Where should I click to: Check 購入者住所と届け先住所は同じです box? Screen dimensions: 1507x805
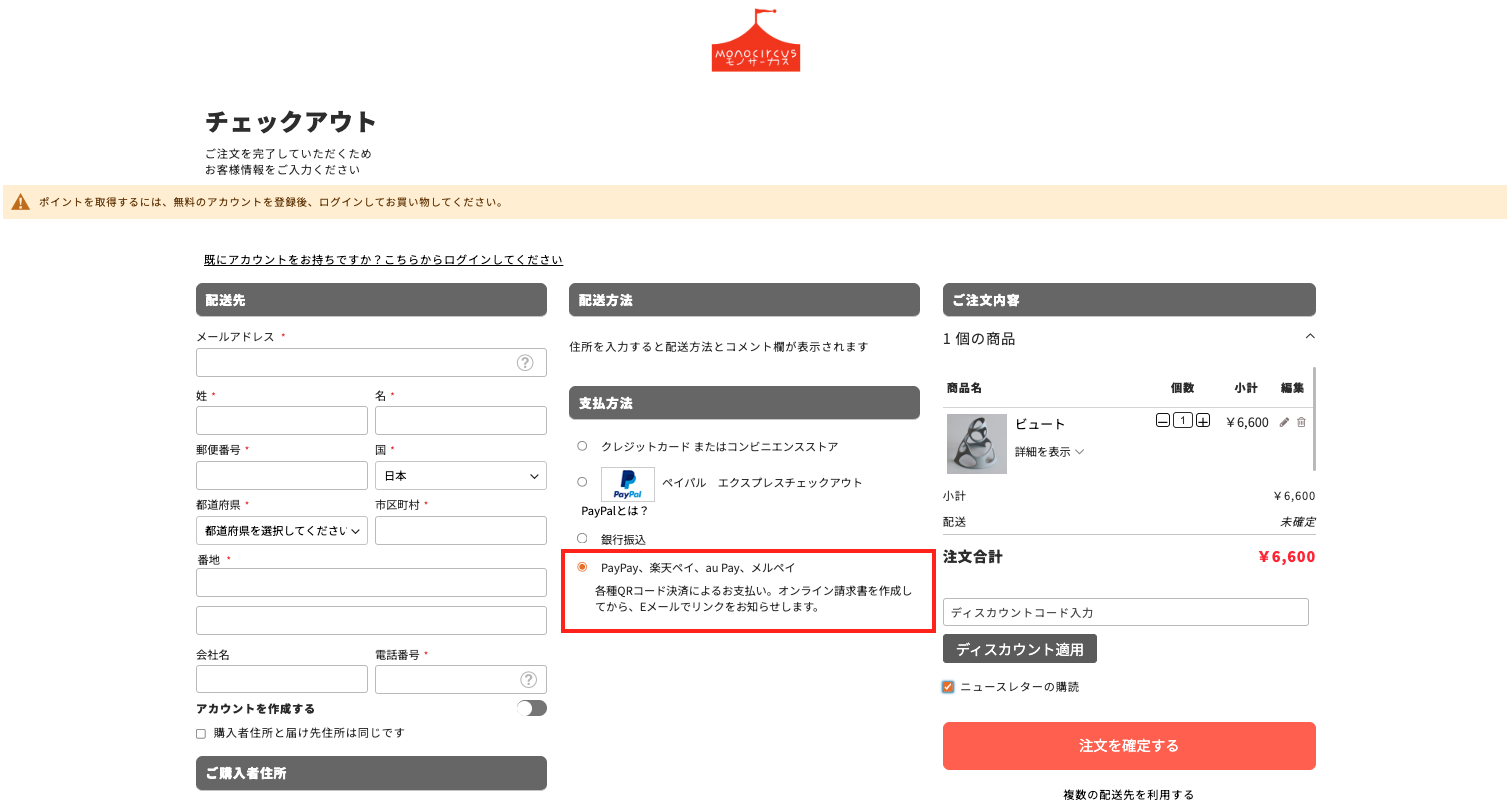pos(201,734)
